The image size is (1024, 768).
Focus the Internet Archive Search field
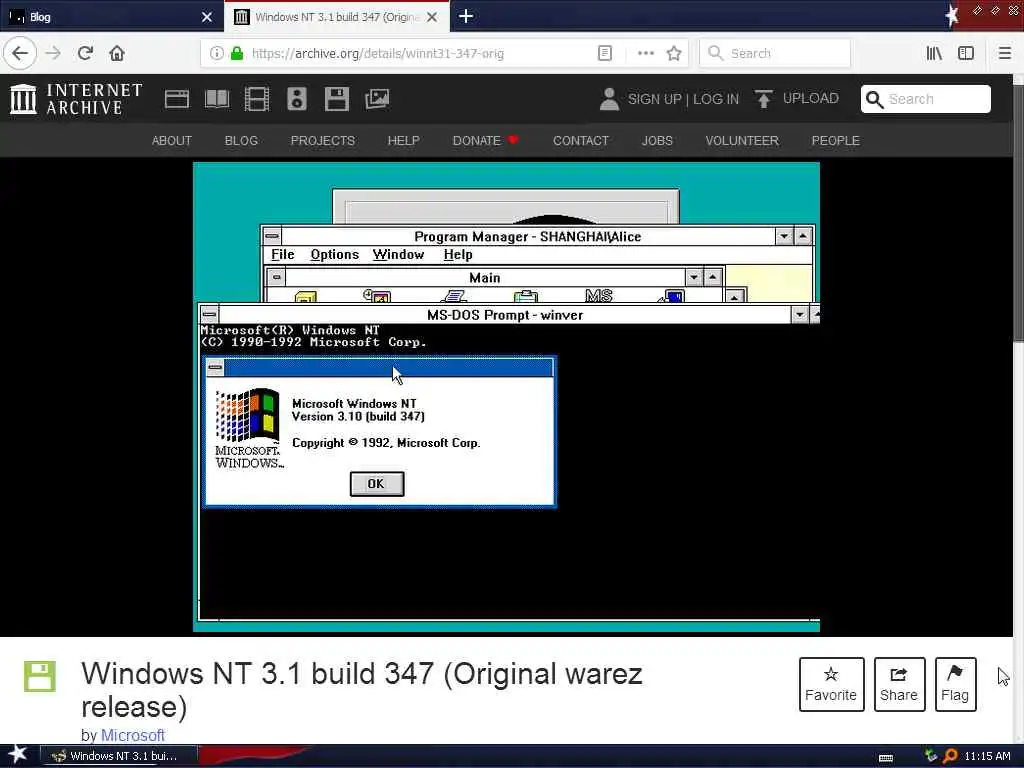point(925,99)
